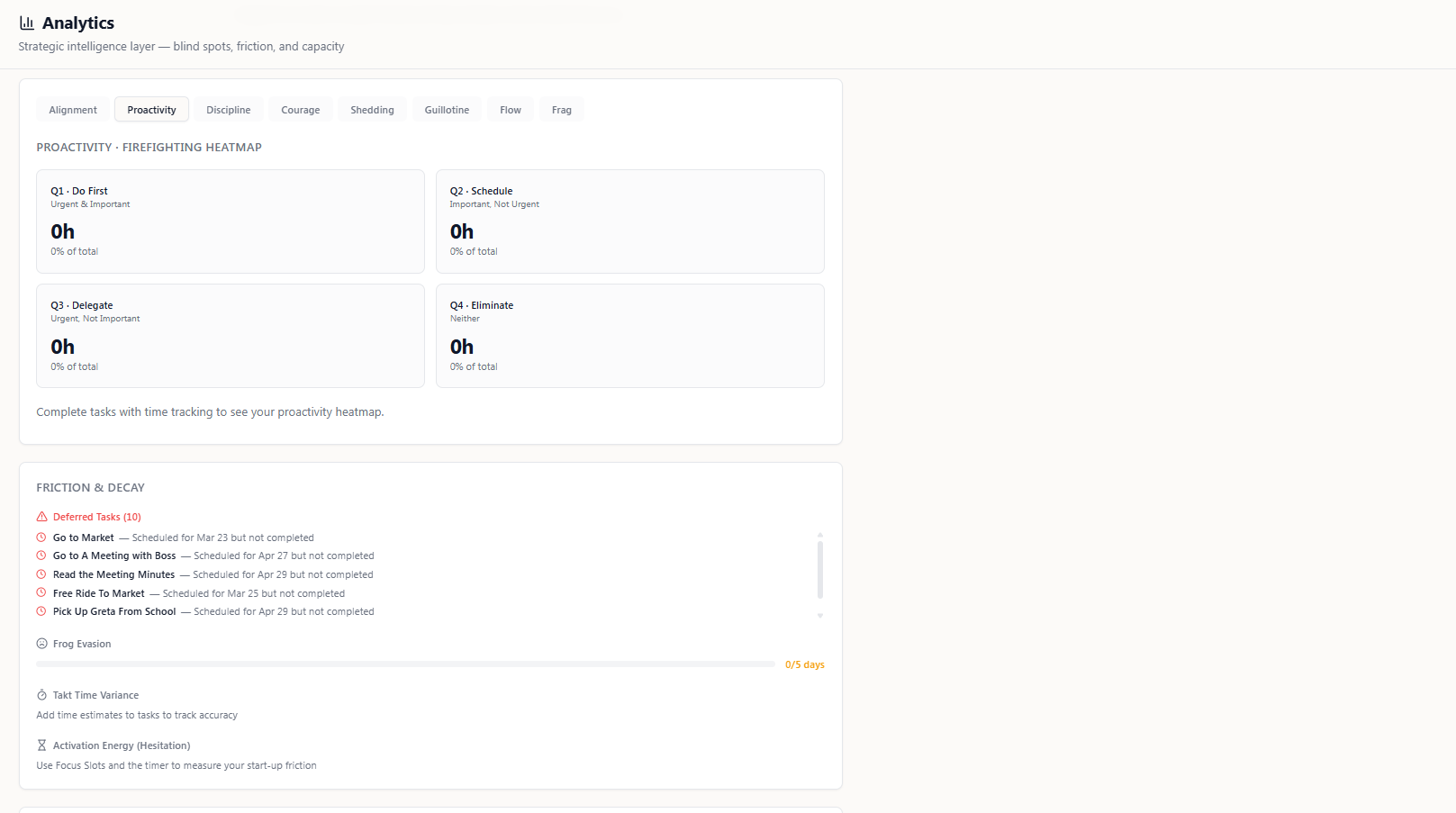Click clock icon beside Go to Market
The width and height of the screenshot is (1456, 813).
click(x=41, y=537)
